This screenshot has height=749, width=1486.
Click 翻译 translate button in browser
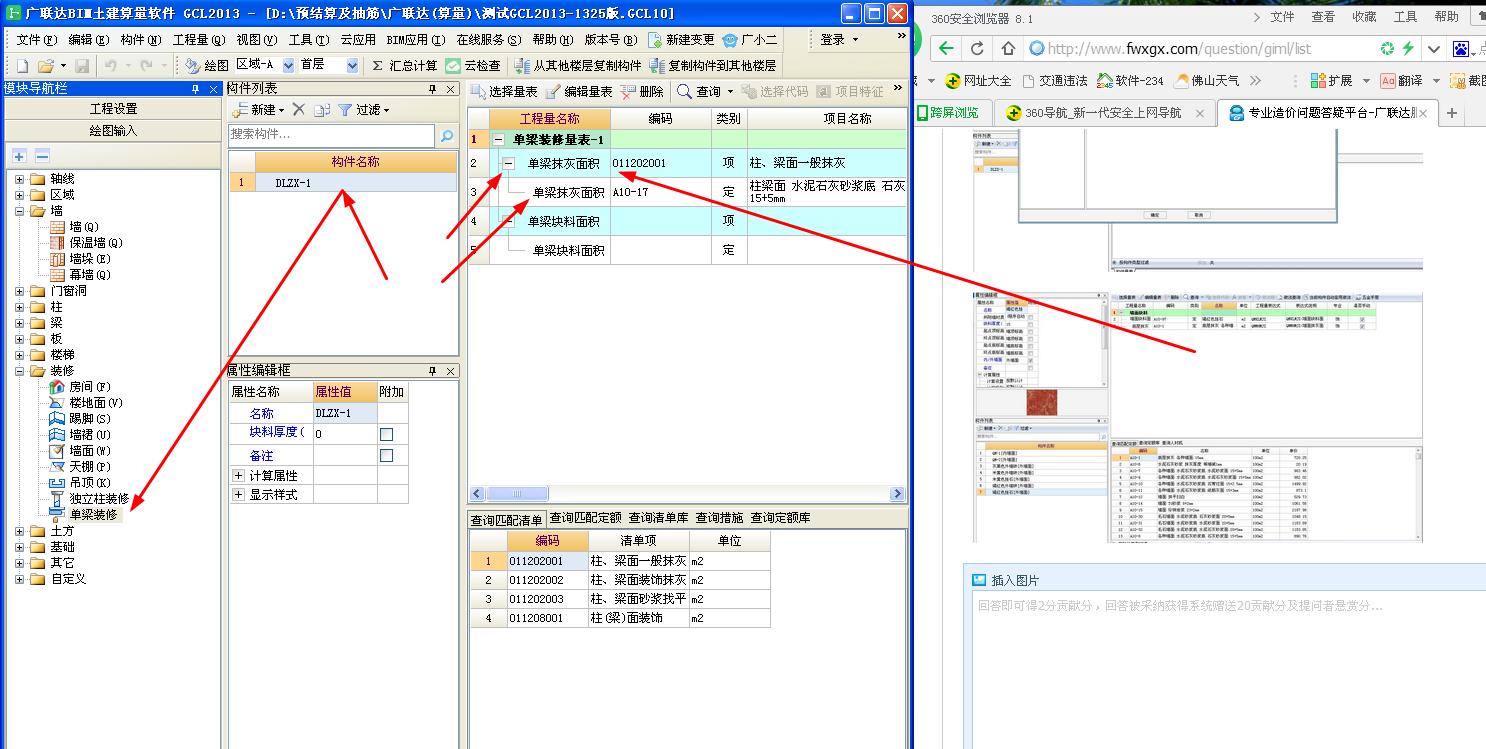(1400, 81)
